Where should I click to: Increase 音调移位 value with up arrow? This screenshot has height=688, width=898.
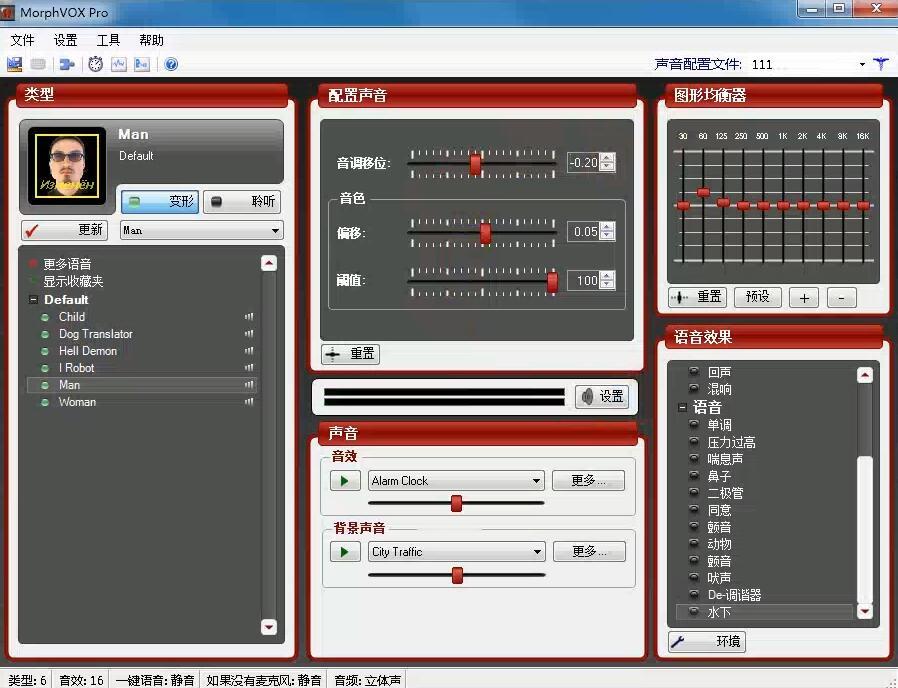(608, 158)
